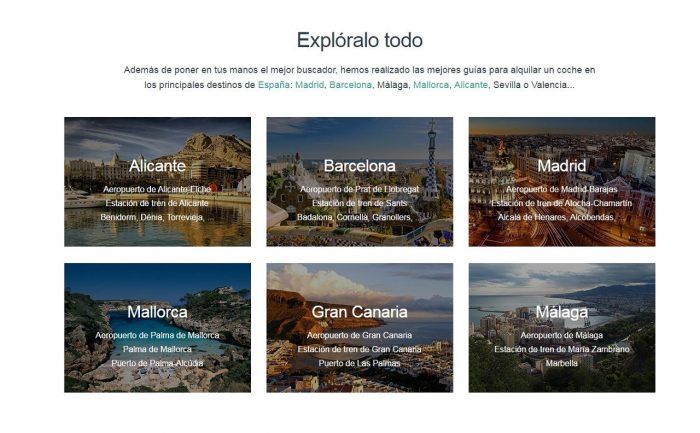Visit the Mallorca link in the paragraph
Screen dimensions: 700x433
431,85
